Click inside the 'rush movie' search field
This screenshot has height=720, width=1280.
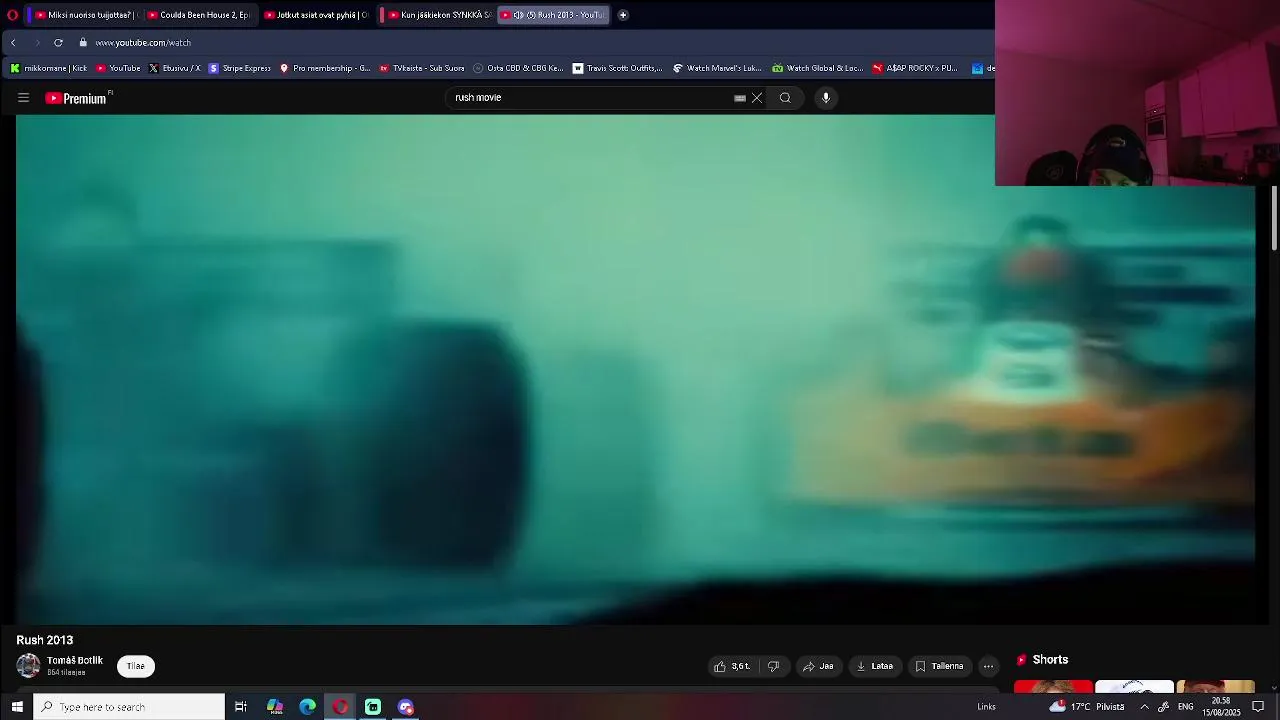point(590,98)
